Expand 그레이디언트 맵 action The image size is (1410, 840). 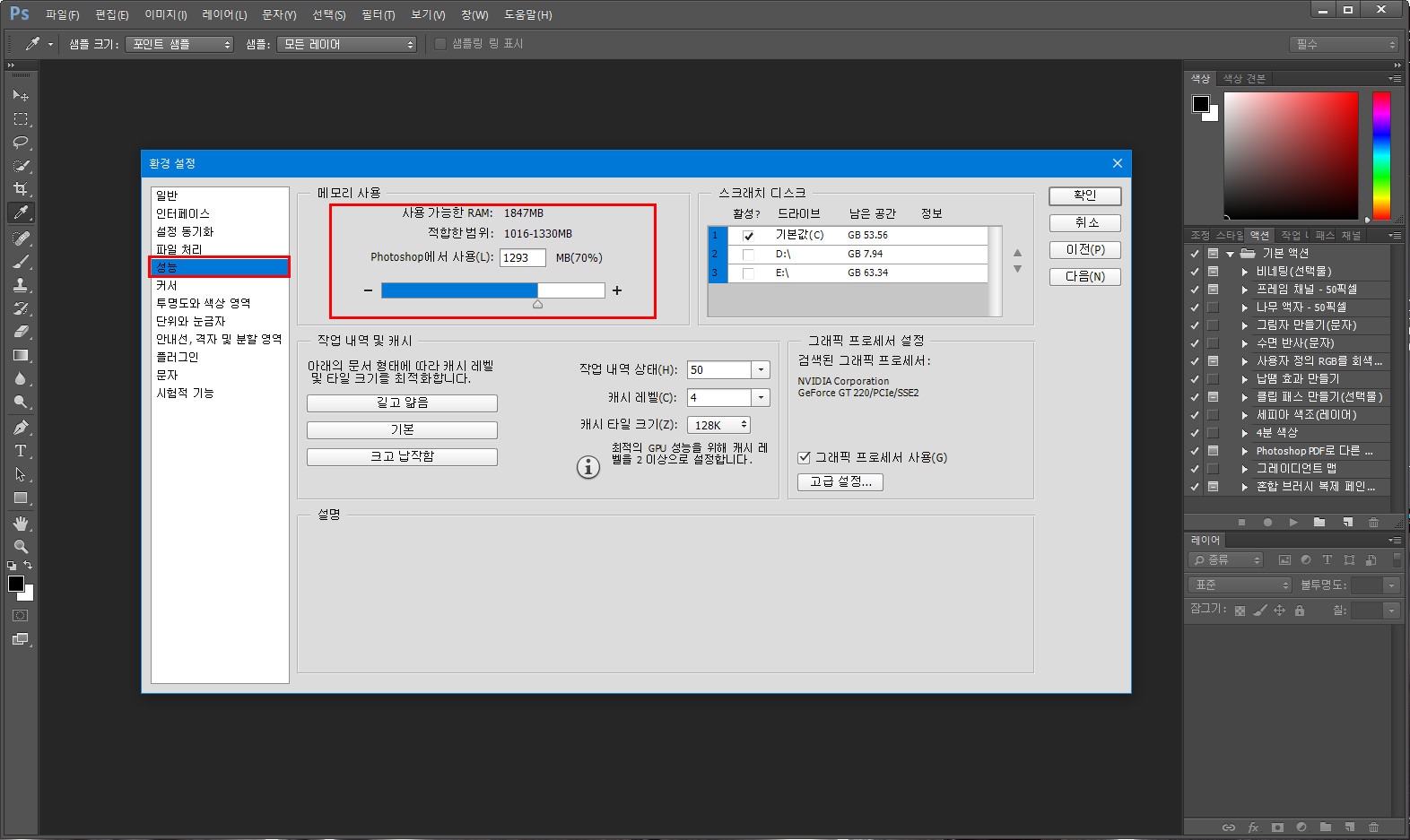(1244, 469)
